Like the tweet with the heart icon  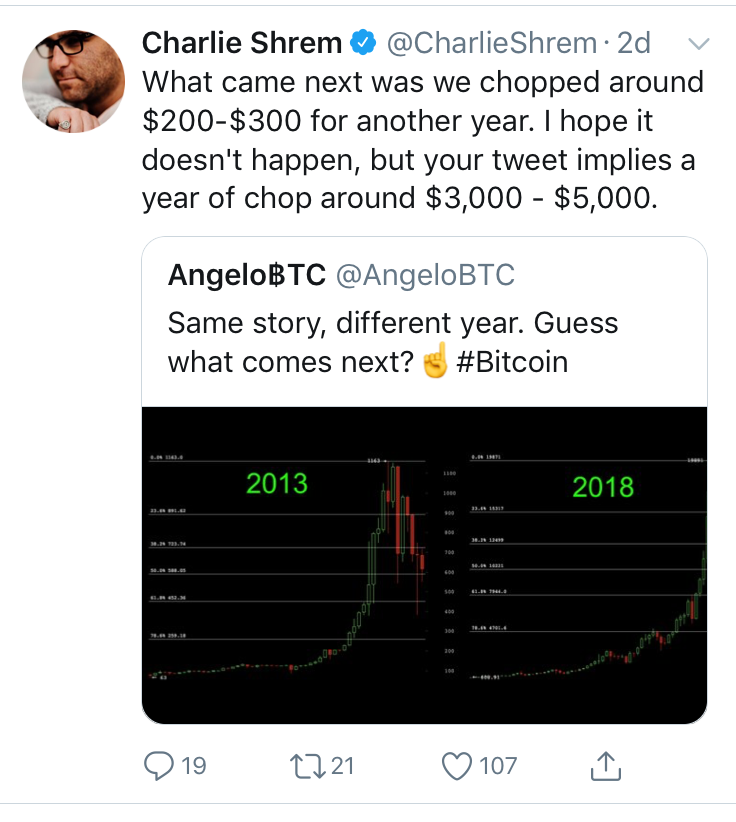(x=456, y=766)
